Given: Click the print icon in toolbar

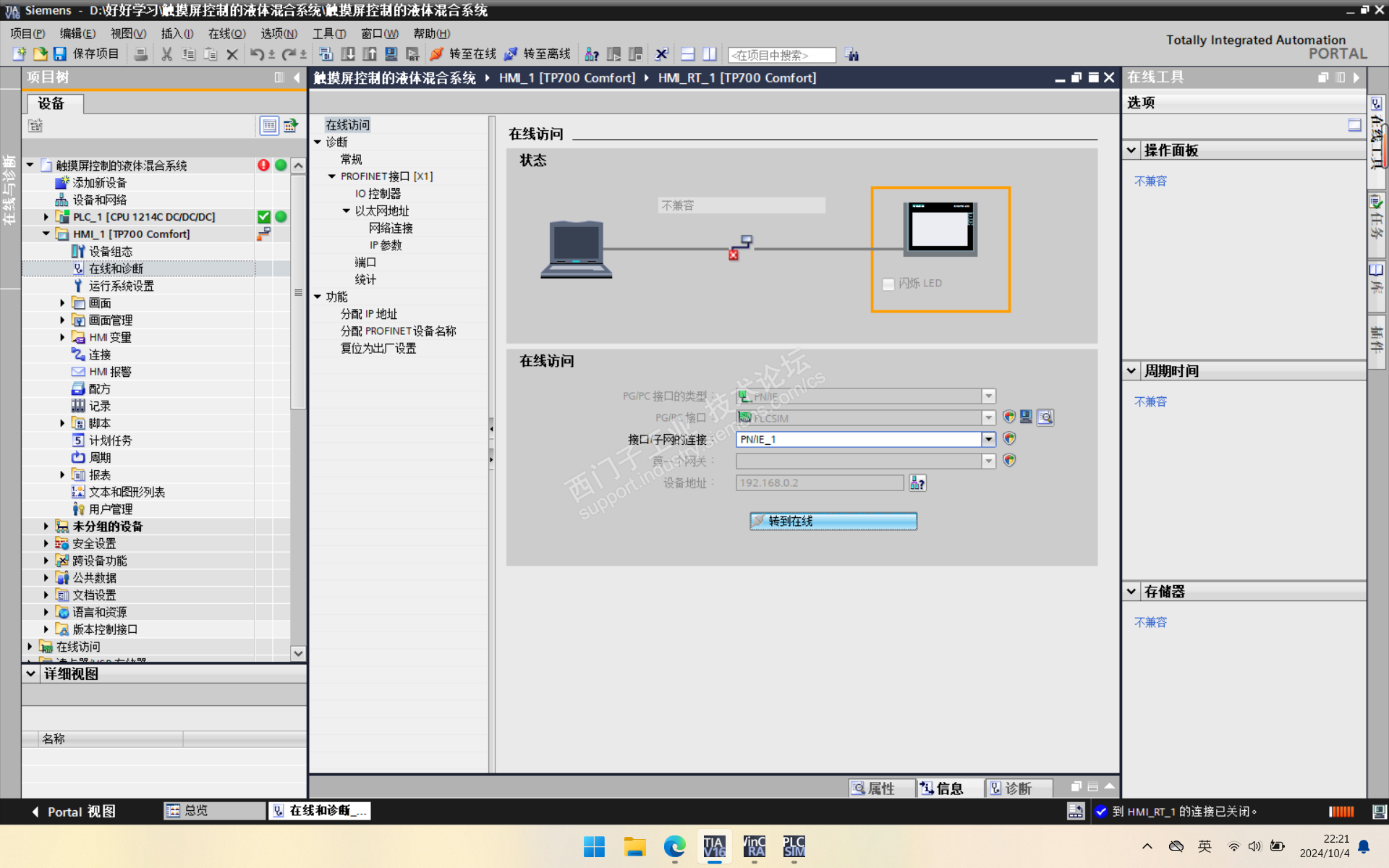Looking at the screenshot, I should coord(141,54).
